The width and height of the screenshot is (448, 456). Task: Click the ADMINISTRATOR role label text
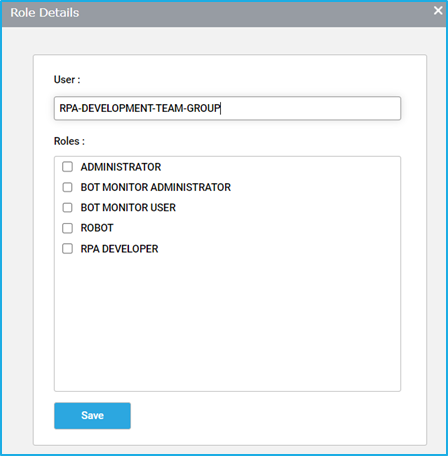click(x=121, y=167)
